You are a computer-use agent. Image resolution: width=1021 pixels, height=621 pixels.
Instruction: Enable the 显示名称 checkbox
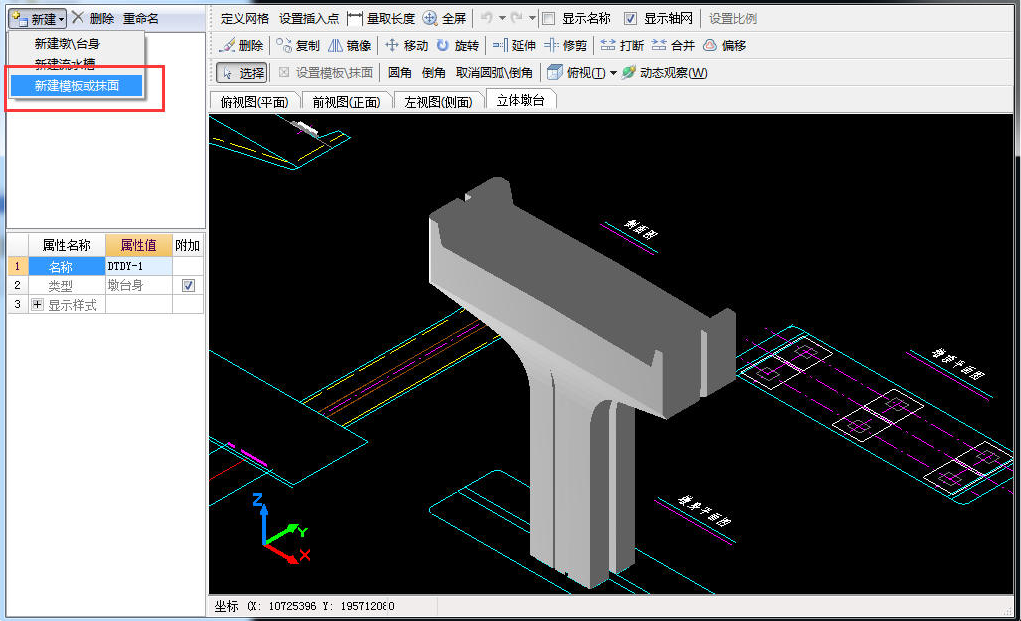coord(548,18)
